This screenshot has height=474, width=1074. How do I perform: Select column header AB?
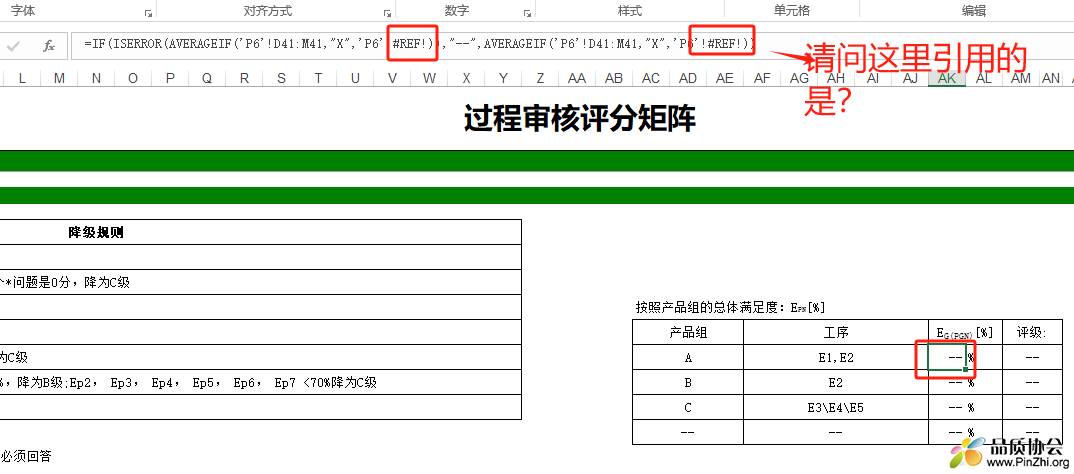(614, 78)
